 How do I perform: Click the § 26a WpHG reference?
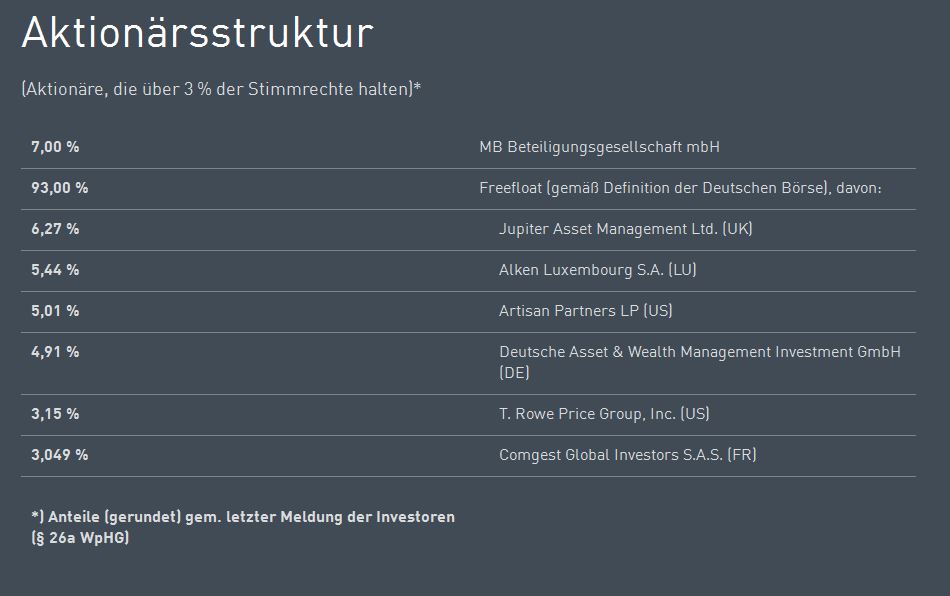tap(80, 538)
